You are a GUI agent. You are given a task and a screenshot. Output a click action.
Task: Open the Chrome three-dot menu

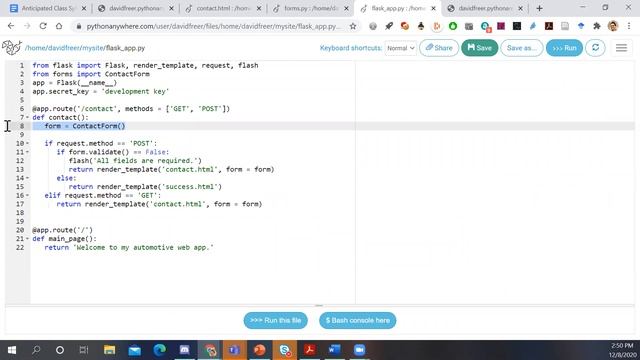click(629, 26)
